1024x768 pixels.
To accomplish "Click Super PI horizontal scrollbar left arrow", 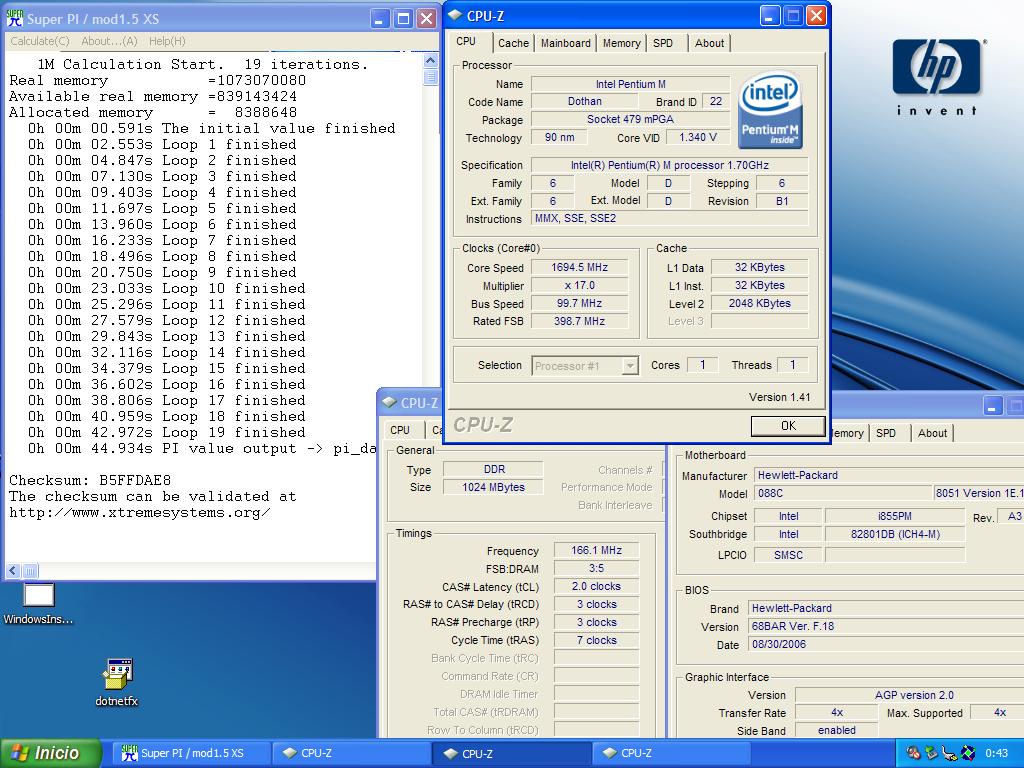I will (12, 570).
